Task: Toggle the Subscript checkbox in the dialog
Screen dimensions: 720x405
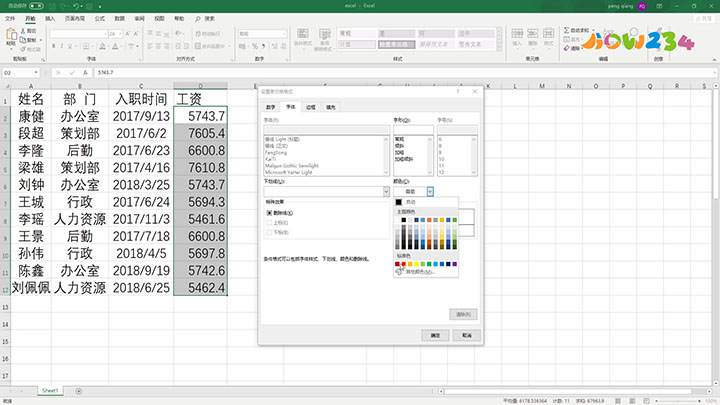Action: [270, 232]
